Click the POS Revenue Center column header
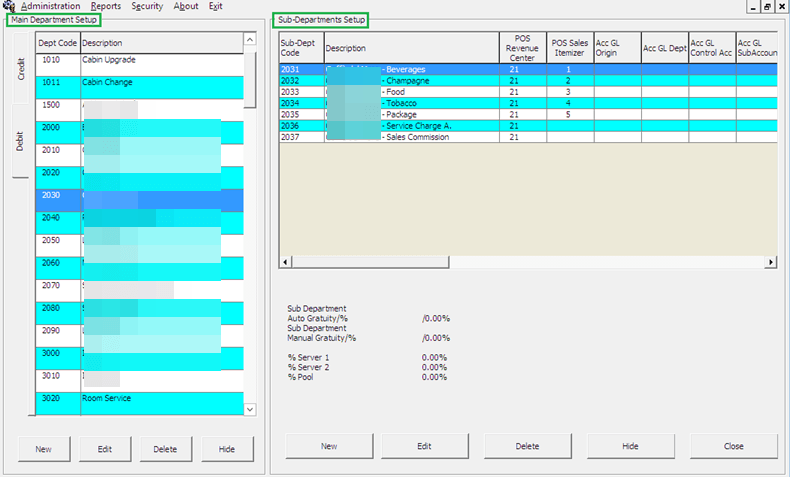 (522, 48)
